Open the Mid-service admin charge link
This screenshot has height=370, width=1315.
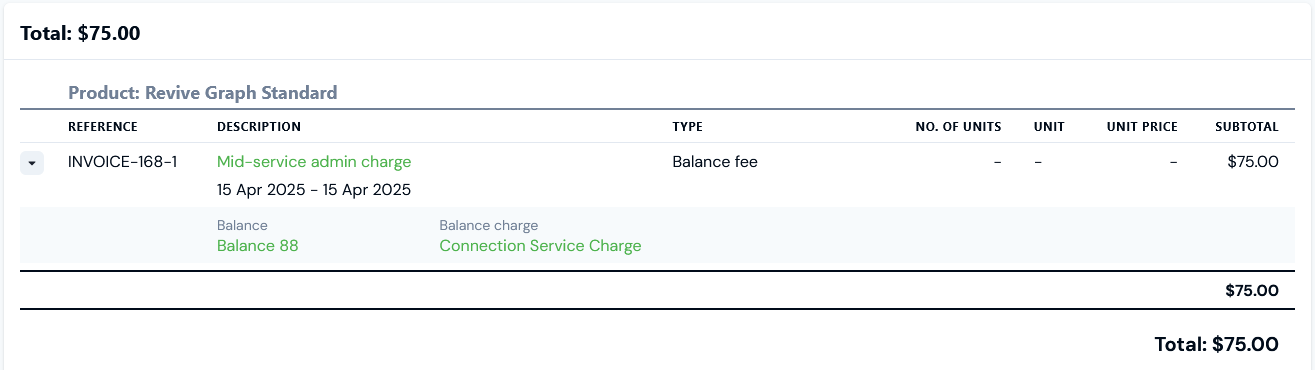pos(314,162)
